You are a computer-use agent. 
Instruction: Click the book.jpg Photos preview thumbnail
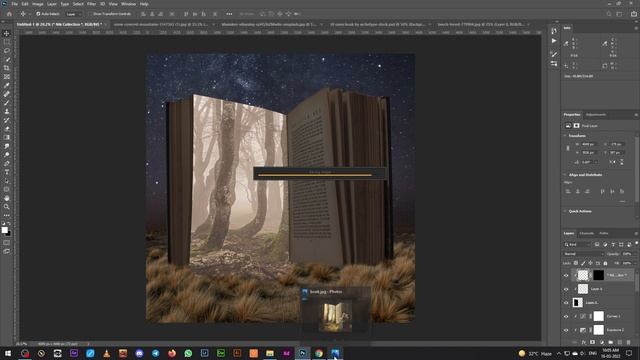(335, 317)
